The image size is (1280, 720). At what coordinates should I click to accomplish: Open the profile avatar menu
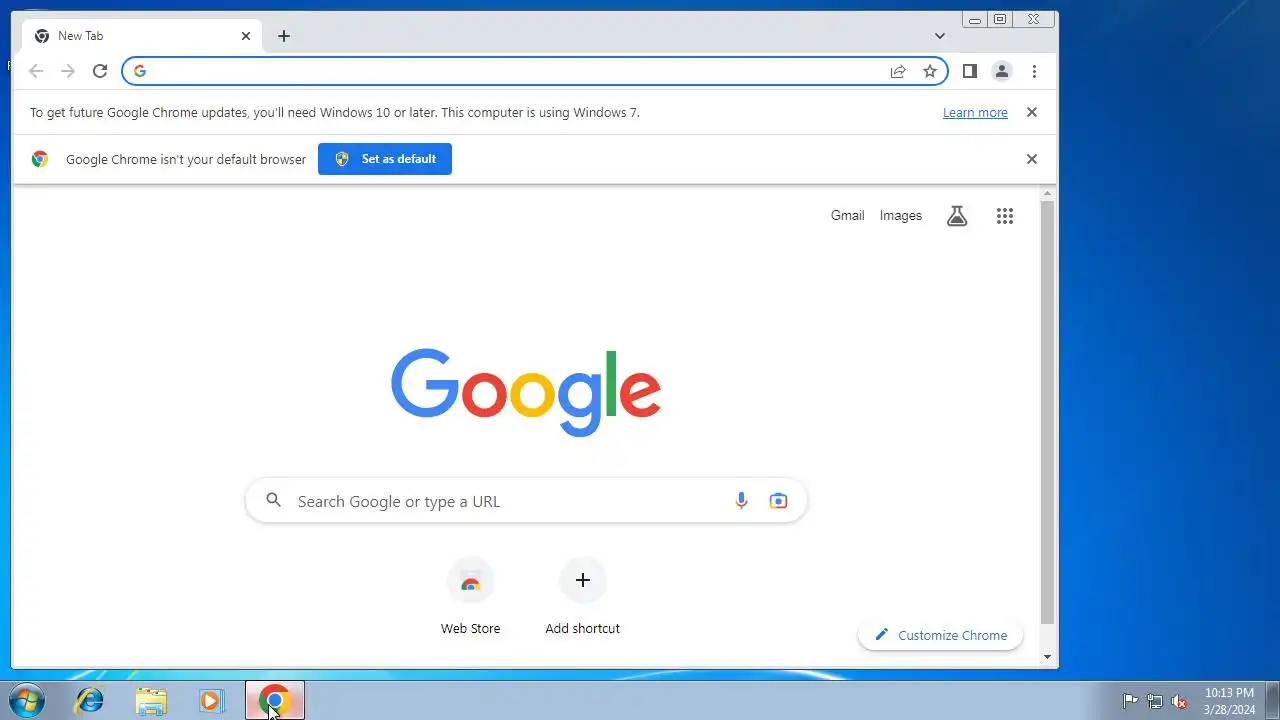pos(1001,71)
